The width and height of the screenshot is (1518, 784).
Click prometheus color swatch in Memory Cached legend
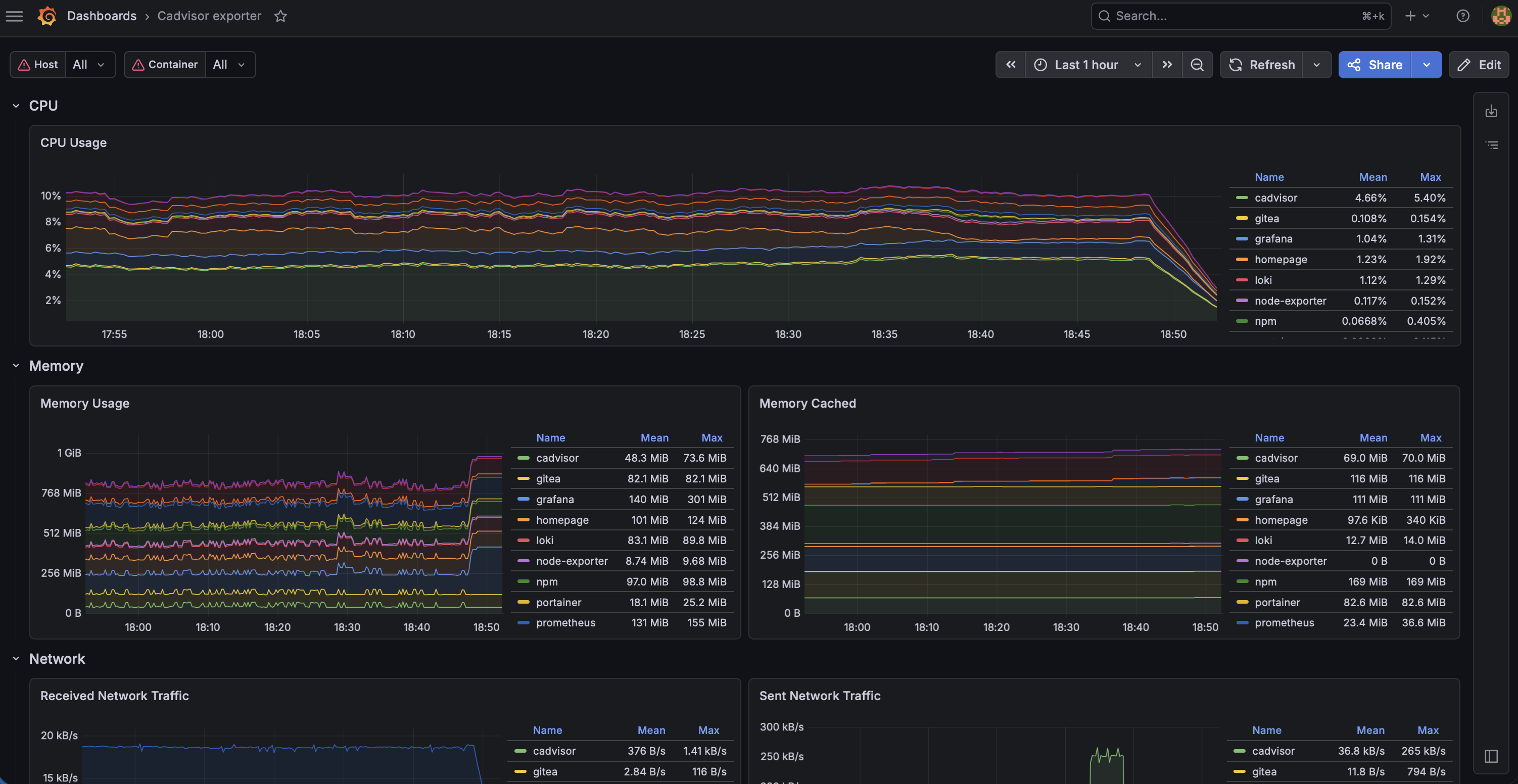[1242, 623]
